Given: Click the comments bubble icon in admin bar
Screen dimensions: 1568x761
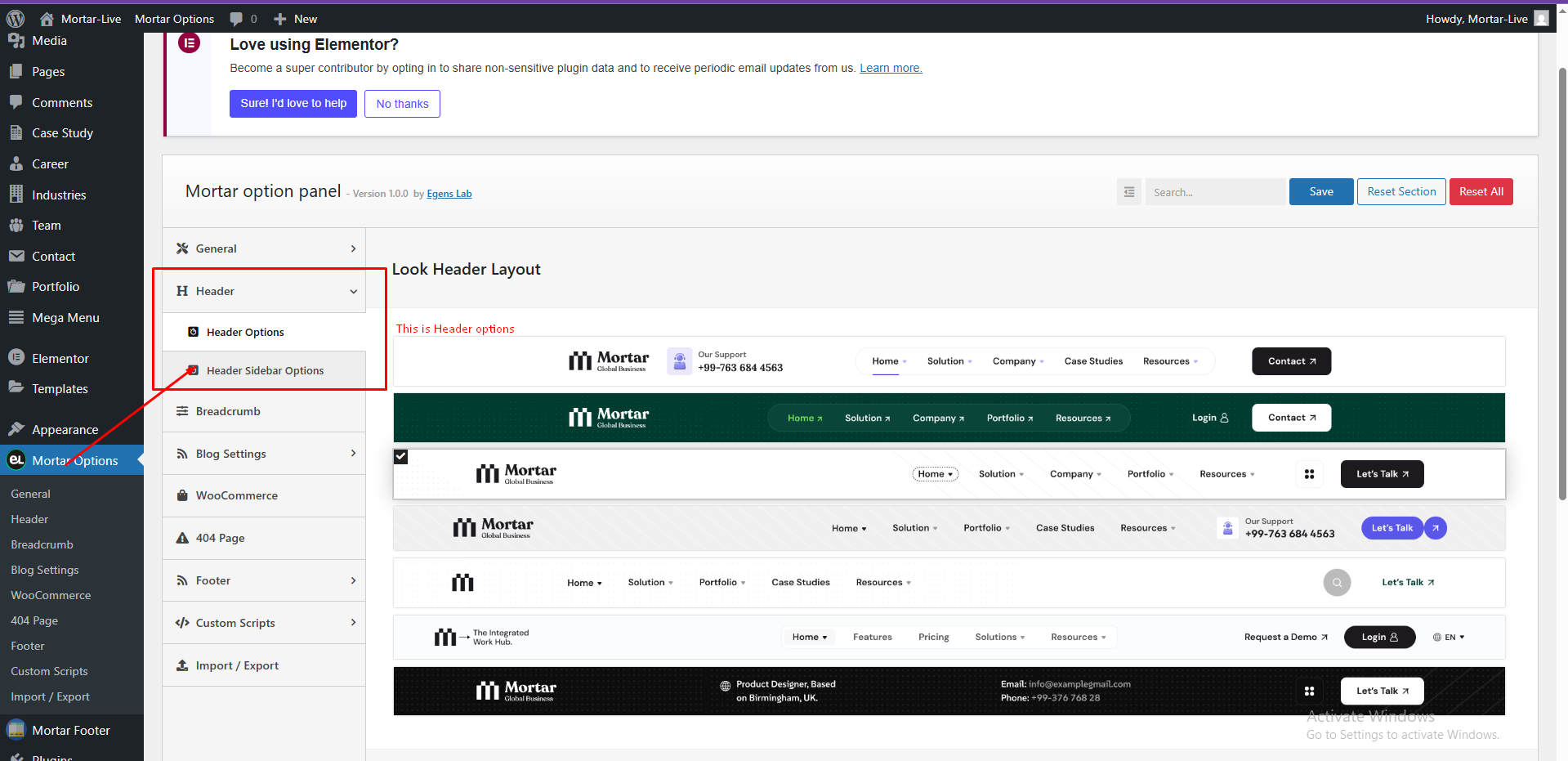Looking at the screenshot, I should 236,19.
